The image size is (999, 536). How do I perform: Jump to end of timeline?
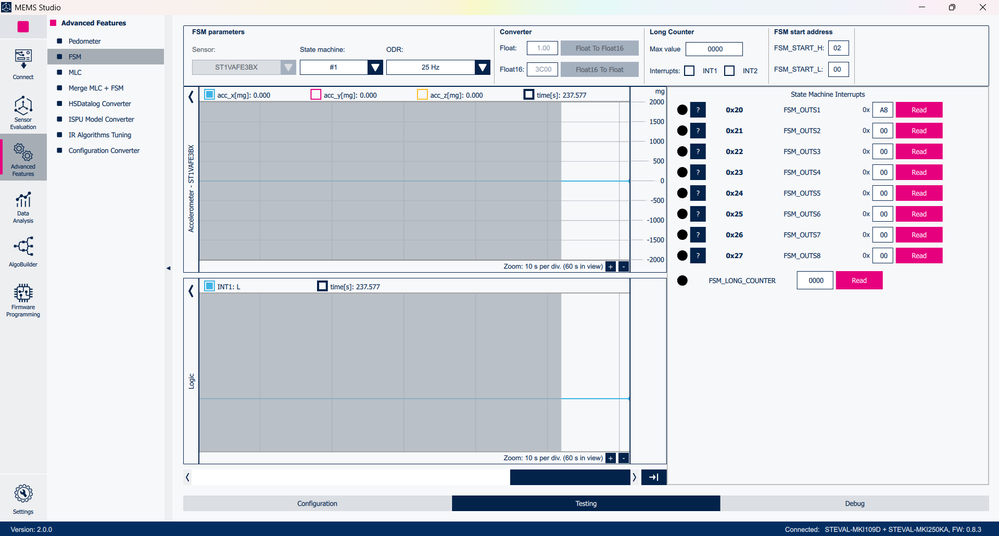654,477
